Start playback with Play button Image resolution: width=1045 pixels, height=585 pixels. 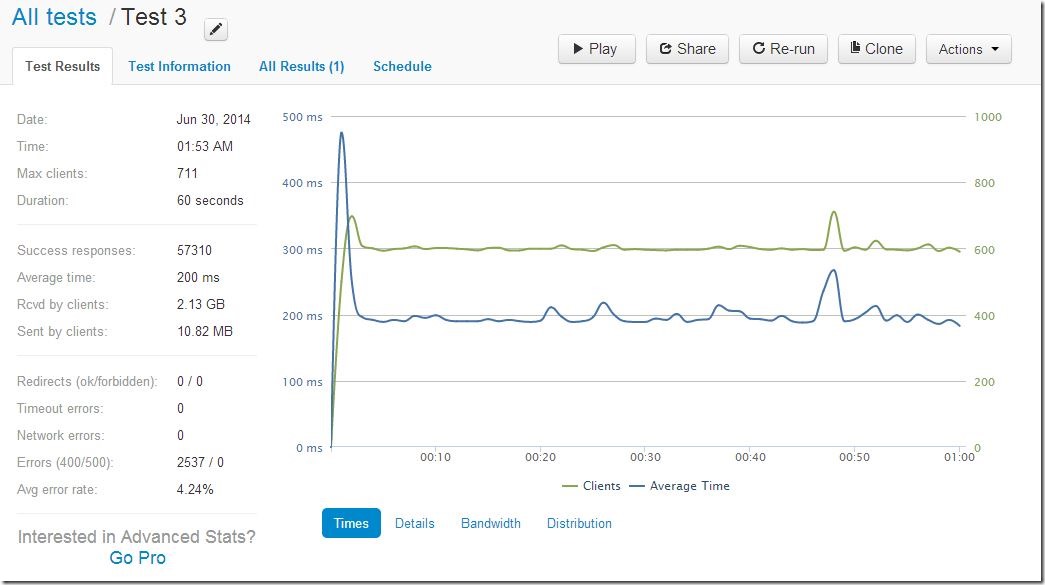(x=596, y=49)
